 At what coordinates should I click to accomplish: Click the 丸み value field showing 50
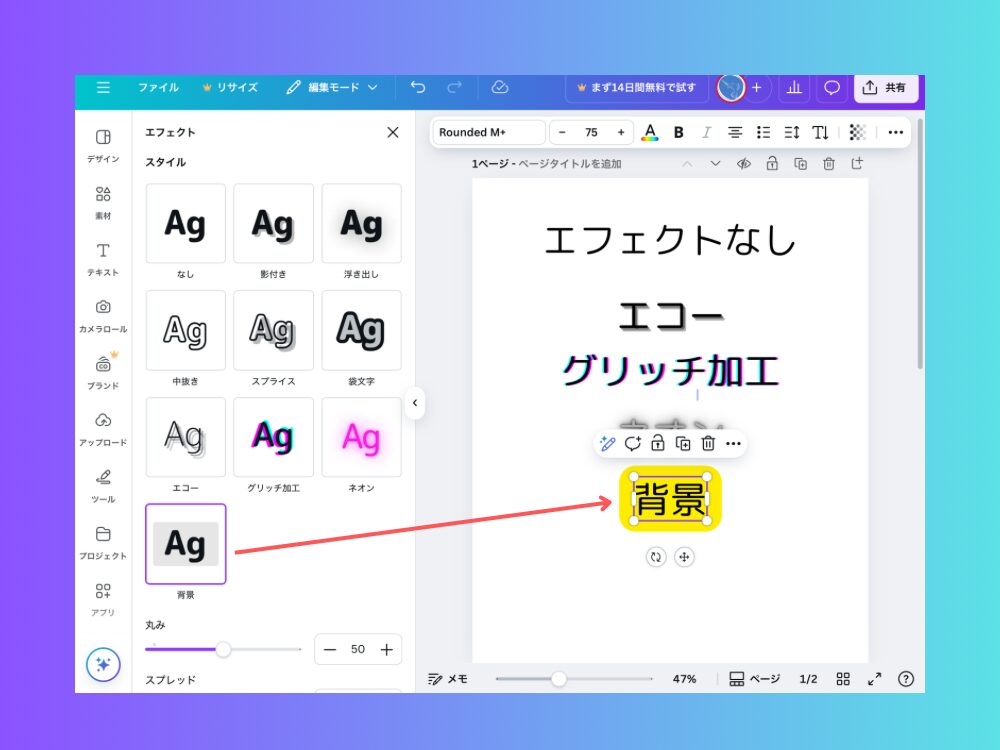[x=358, y=649]
